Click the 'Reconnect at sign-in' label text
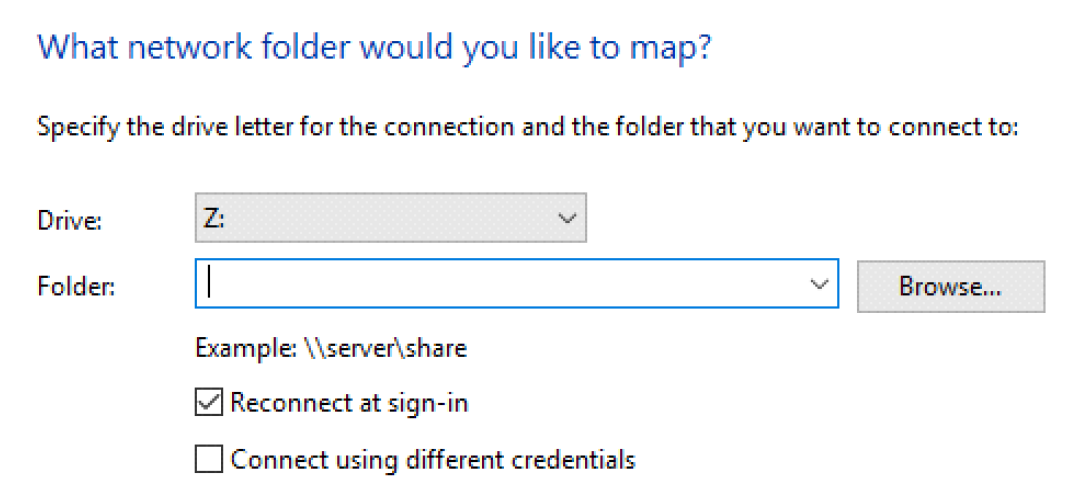Image resolution: width=1090 pixels, height=490 pixels. pos(349,403)
